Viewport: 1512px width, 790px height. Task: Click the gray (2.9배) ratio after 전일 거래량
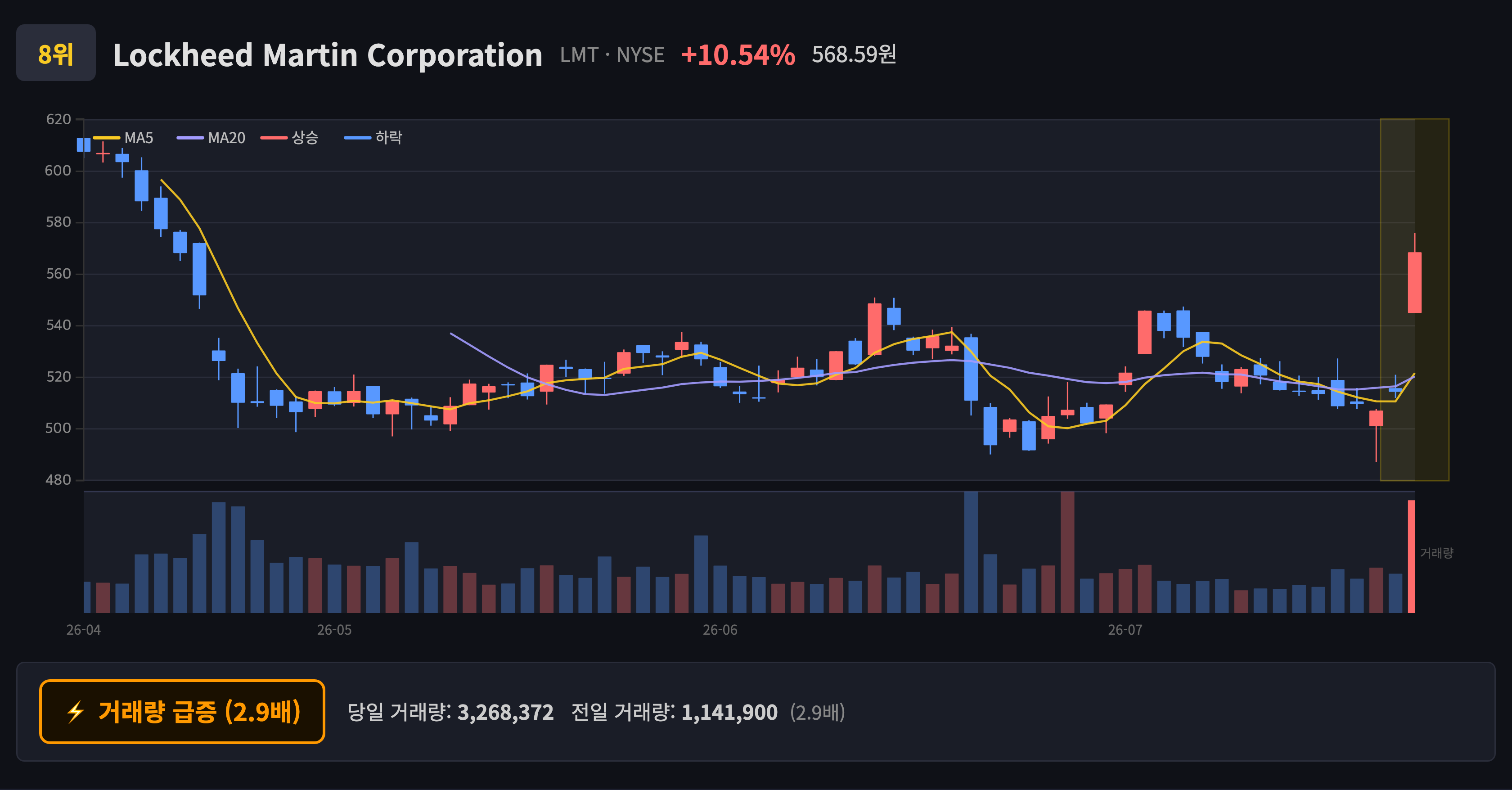click(818, 713)
